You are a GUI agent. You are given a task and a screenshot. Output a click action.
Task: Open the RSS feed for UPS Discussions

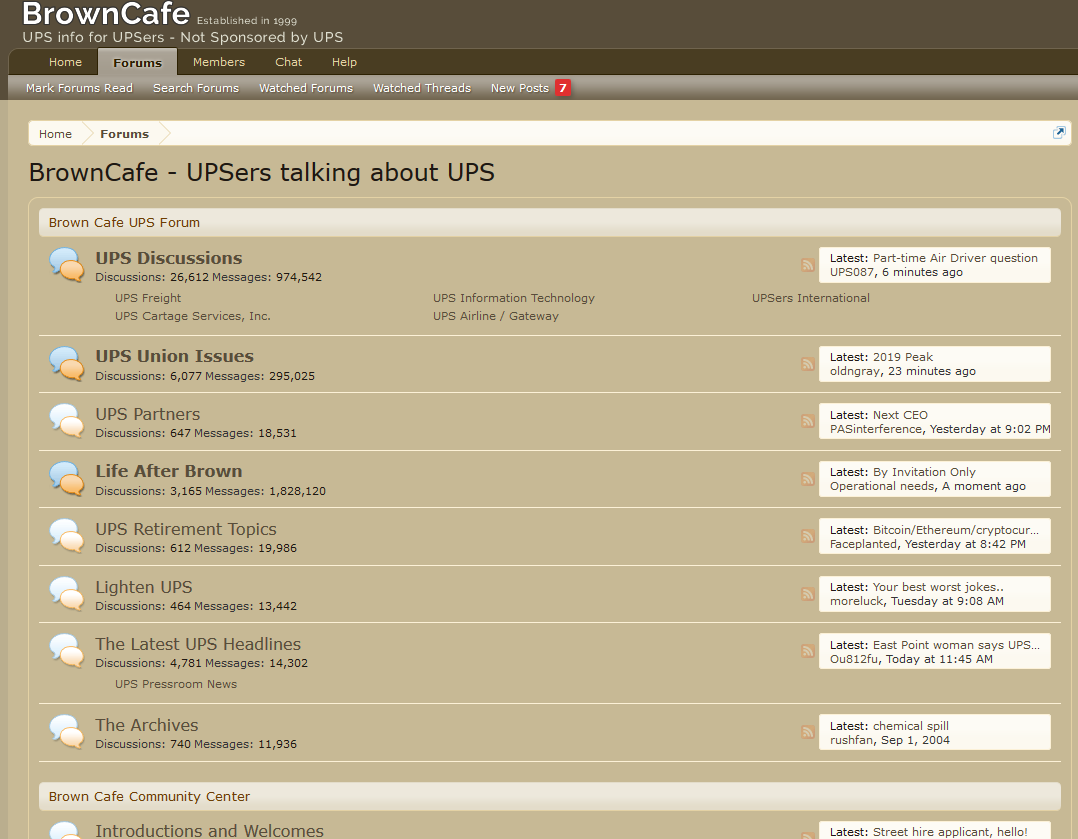(808, 265)
